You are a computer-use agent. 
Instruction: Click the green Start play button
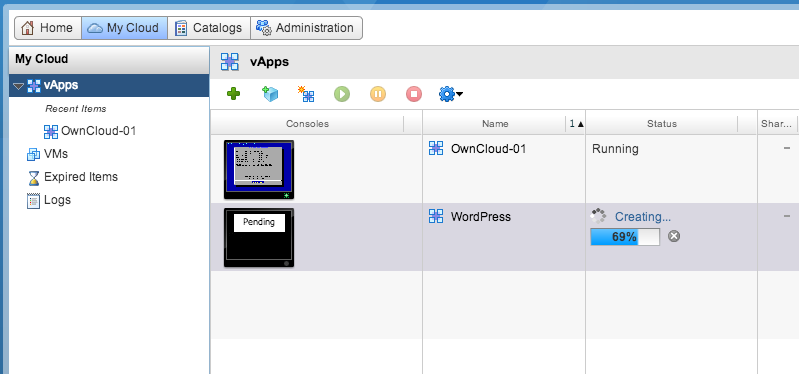342,94
